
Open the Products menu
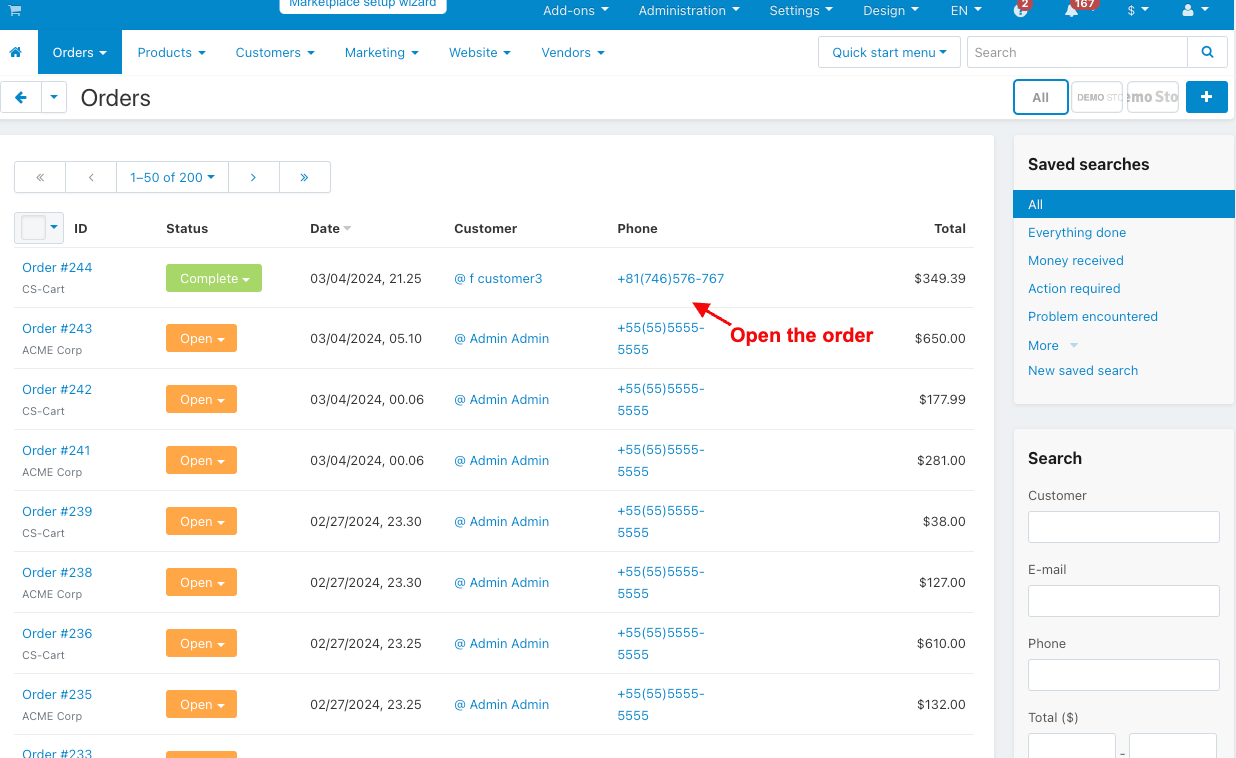coord(171,52)
